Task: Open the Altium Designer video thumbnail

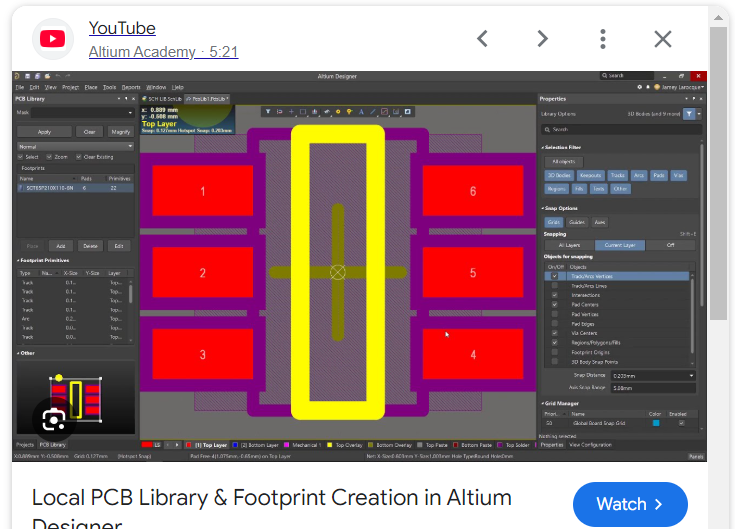Action: [x=360, y=266]
